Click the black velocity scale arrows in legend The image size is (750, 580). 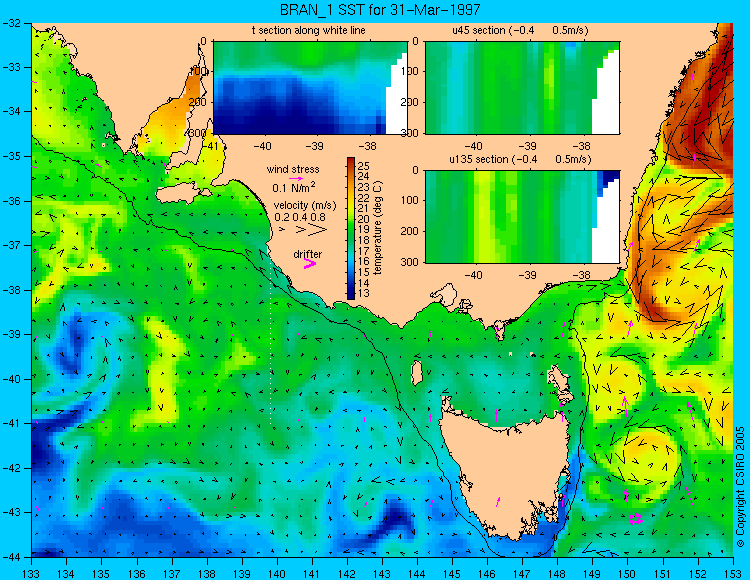point(304,230)
